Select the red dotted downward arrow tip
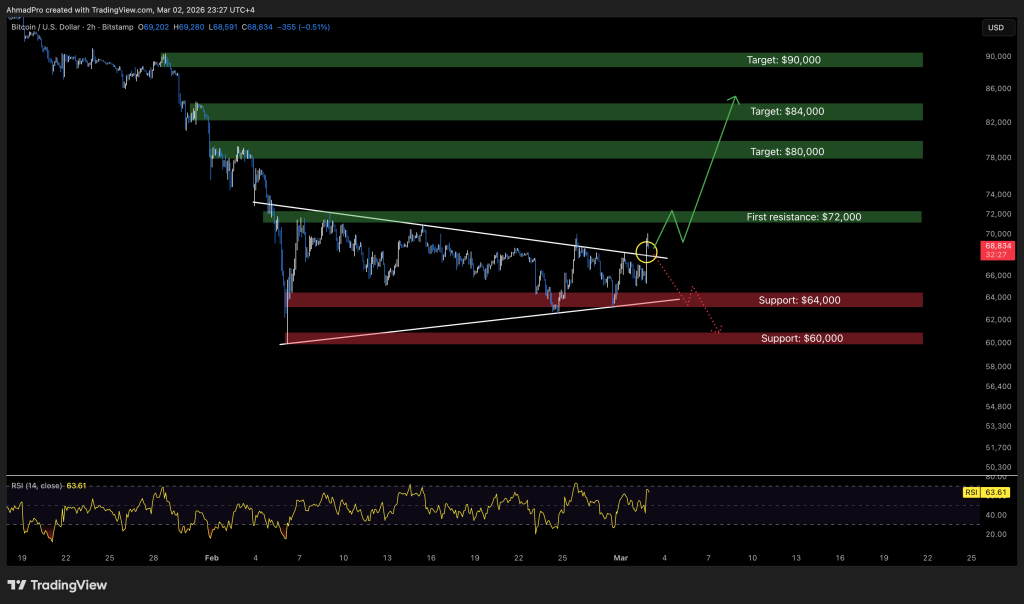This screenshot has width=1024, height=604. click(716, 331)
